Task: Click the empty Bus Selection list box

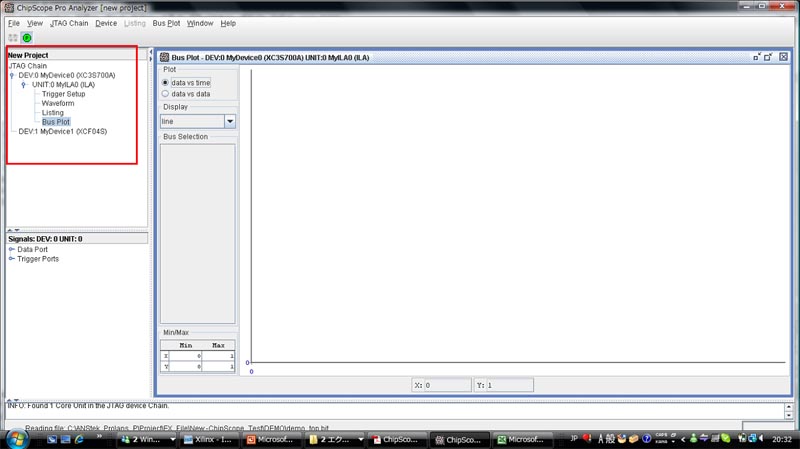Action: coord(197,234)
